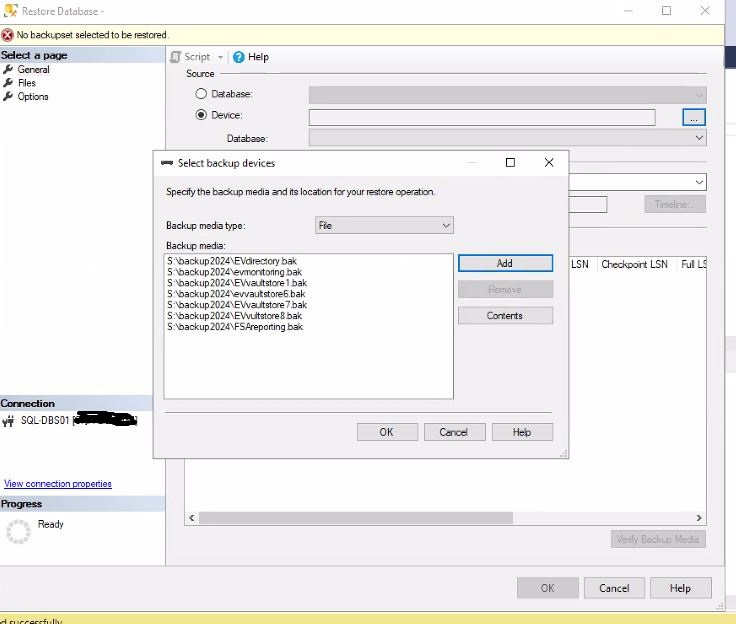Select EVdirectory.bak in backup media list
The height and width of the screenshot is (624, 736).
[232, 261]
